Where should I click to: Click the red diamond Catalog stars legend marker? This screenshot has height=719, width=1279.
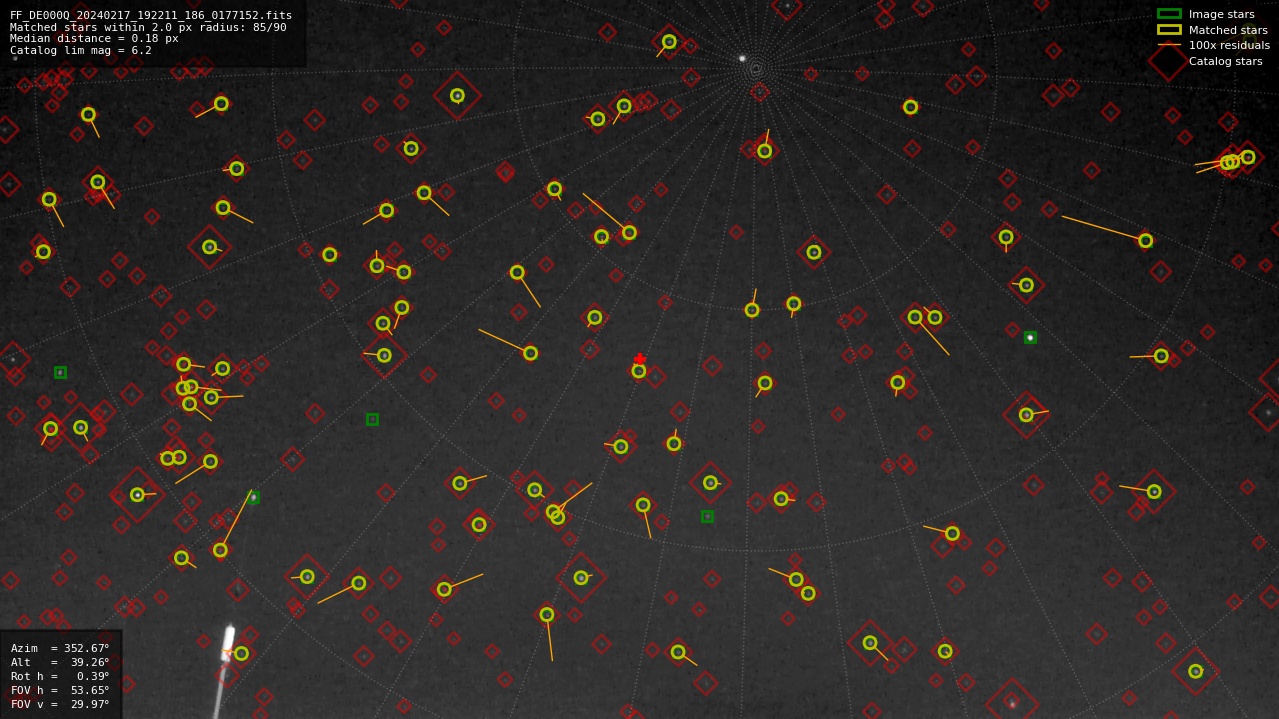(1169, 61)
